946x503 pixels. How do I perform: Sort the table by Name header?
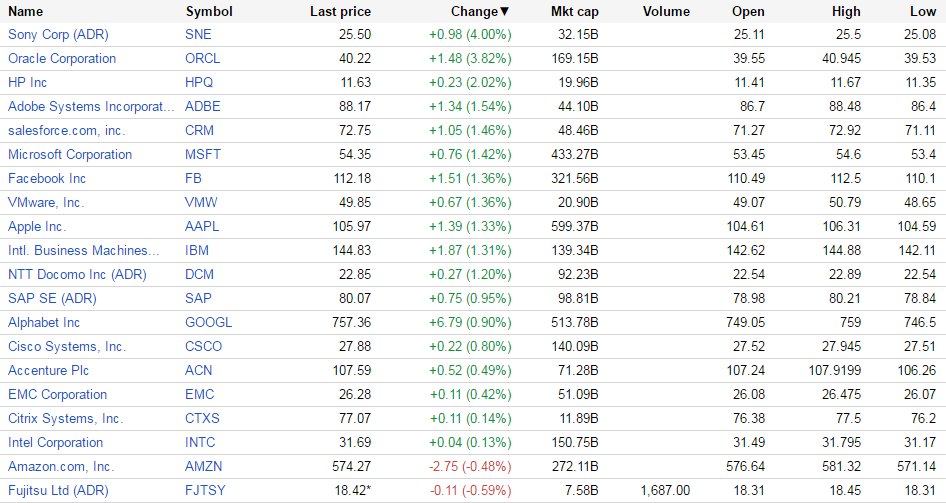point(26,12)
